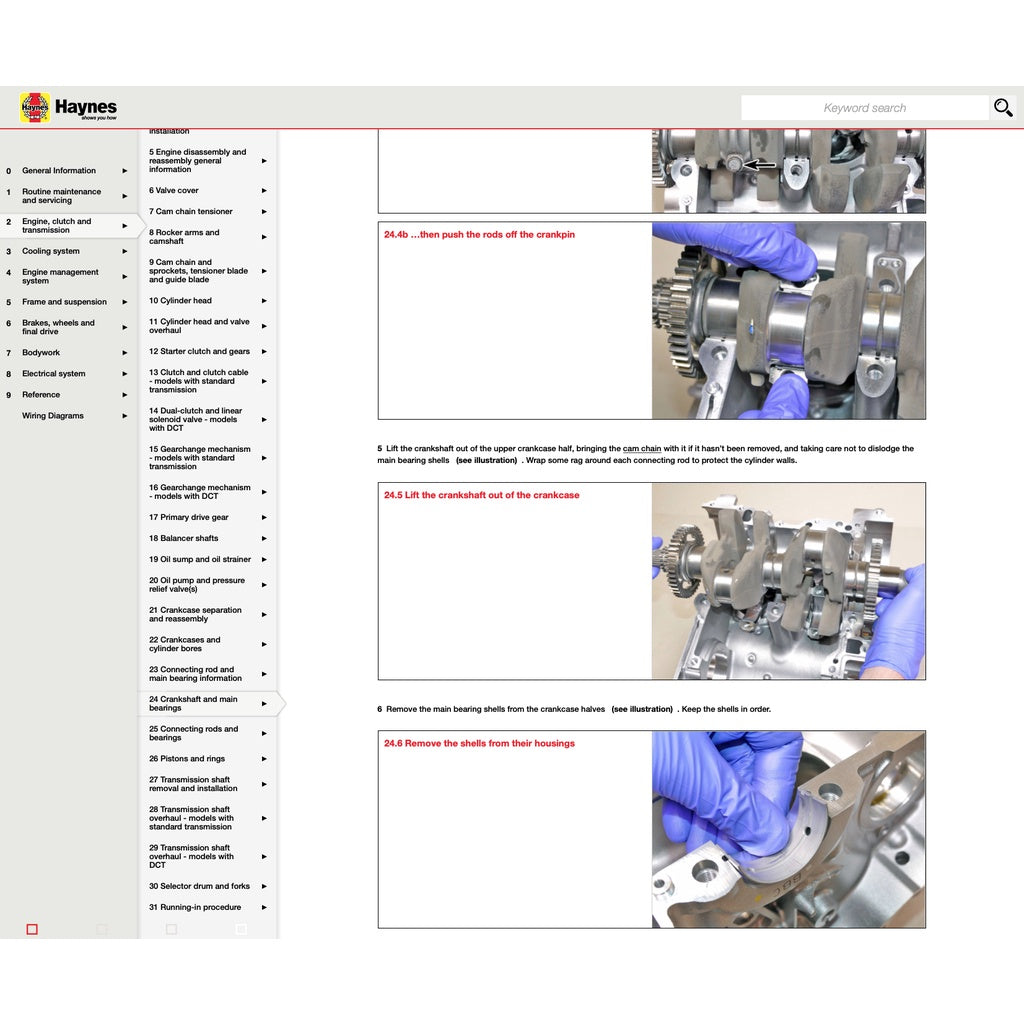Expand the Wiring Diagrams section arrow
Viewport: 1024px width, 1024px height.
[x=124, y=415]
